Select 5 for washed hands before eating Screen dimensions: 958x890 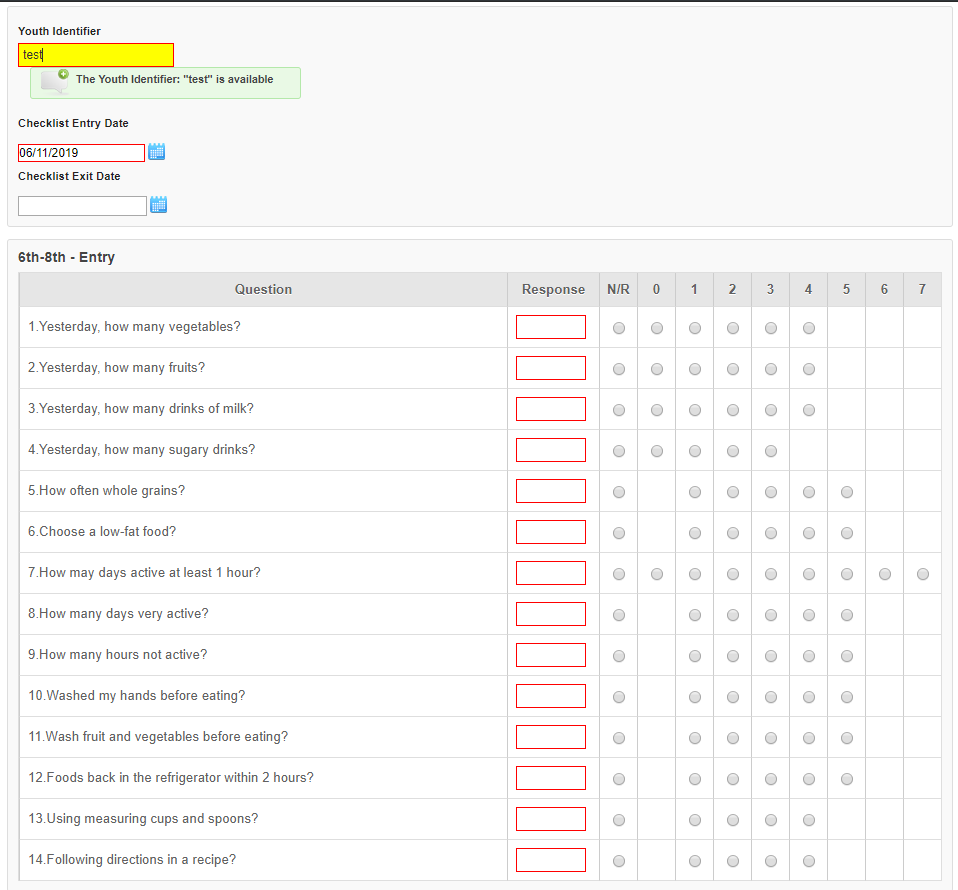point(847,696)
